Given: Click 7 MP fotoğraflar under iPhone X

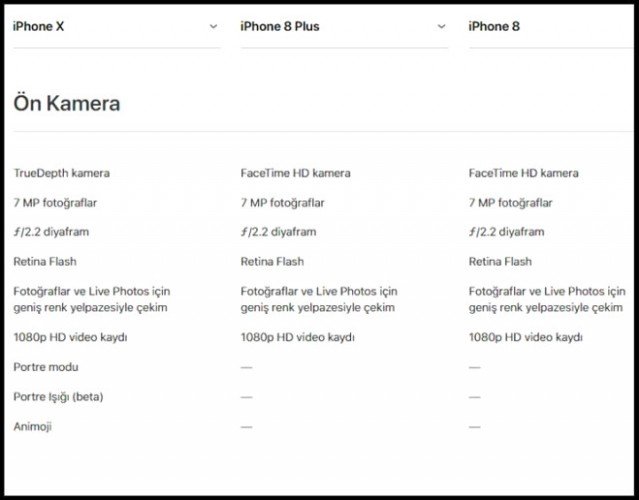Looking at the screenshot, I should (55, 203).
